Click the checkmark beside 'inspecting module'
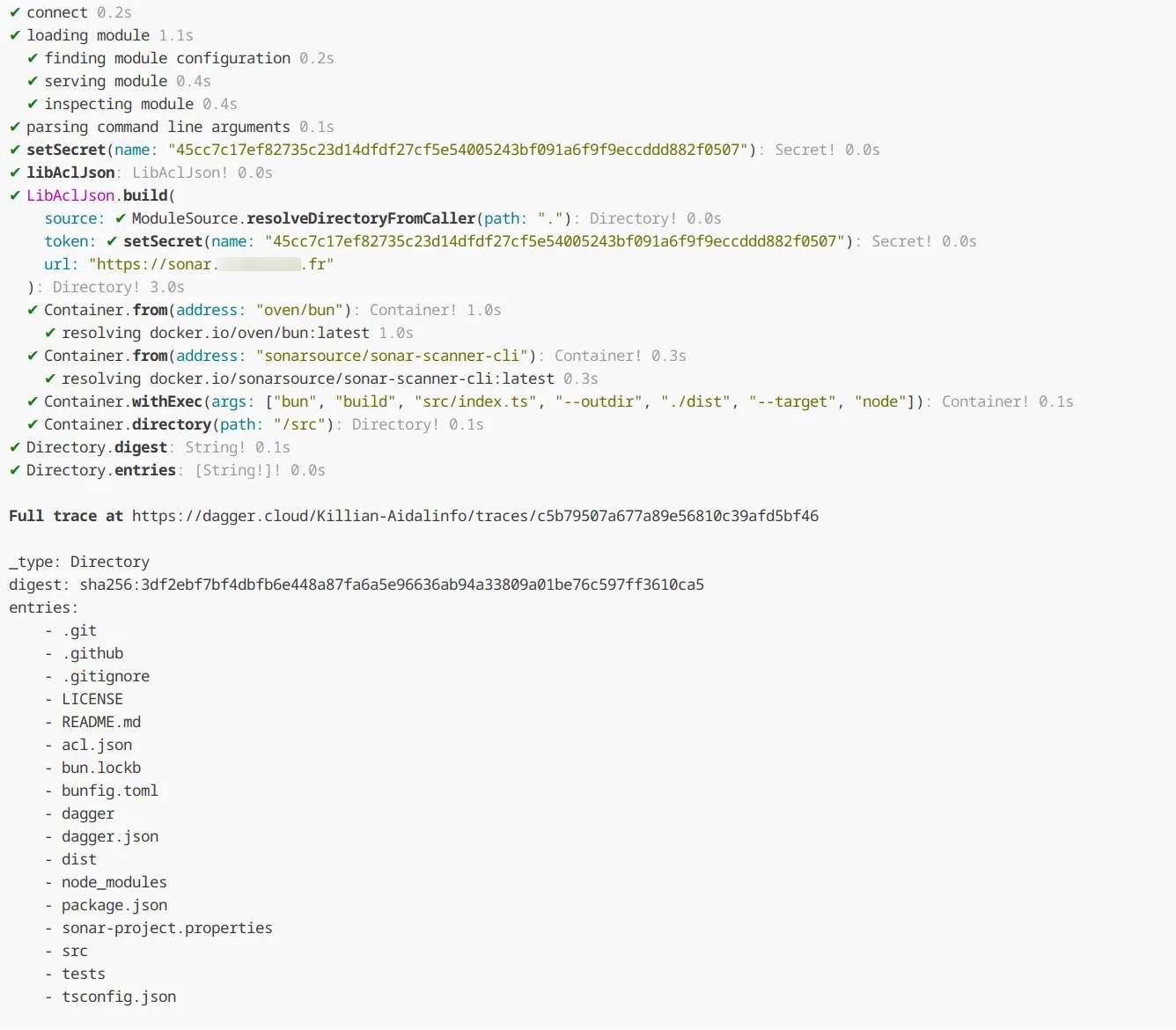This screenshot has height=1030, width=1176. point(33,104)
